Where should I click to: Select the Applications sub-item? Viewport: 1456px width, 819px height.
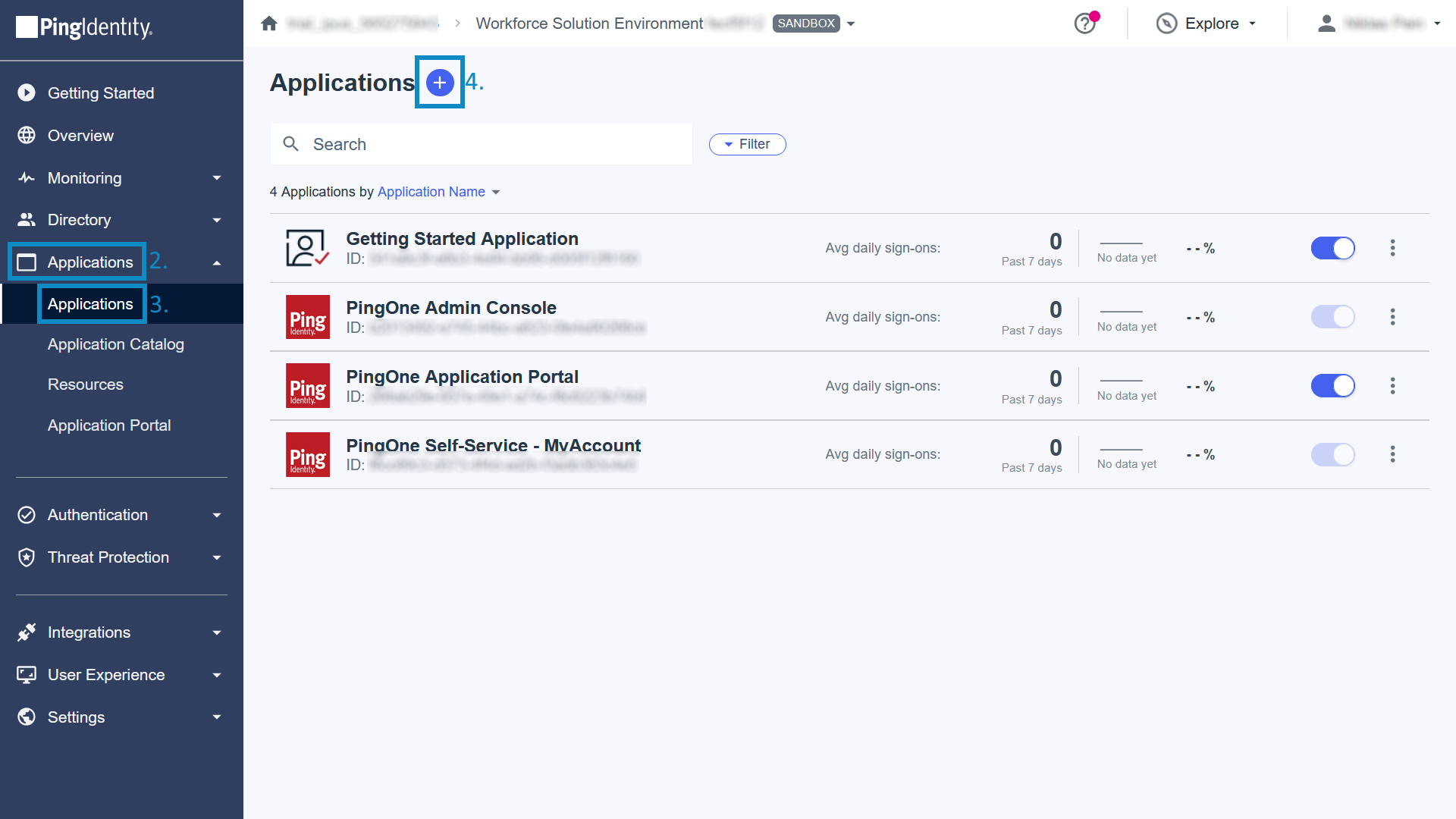(90, 303)
